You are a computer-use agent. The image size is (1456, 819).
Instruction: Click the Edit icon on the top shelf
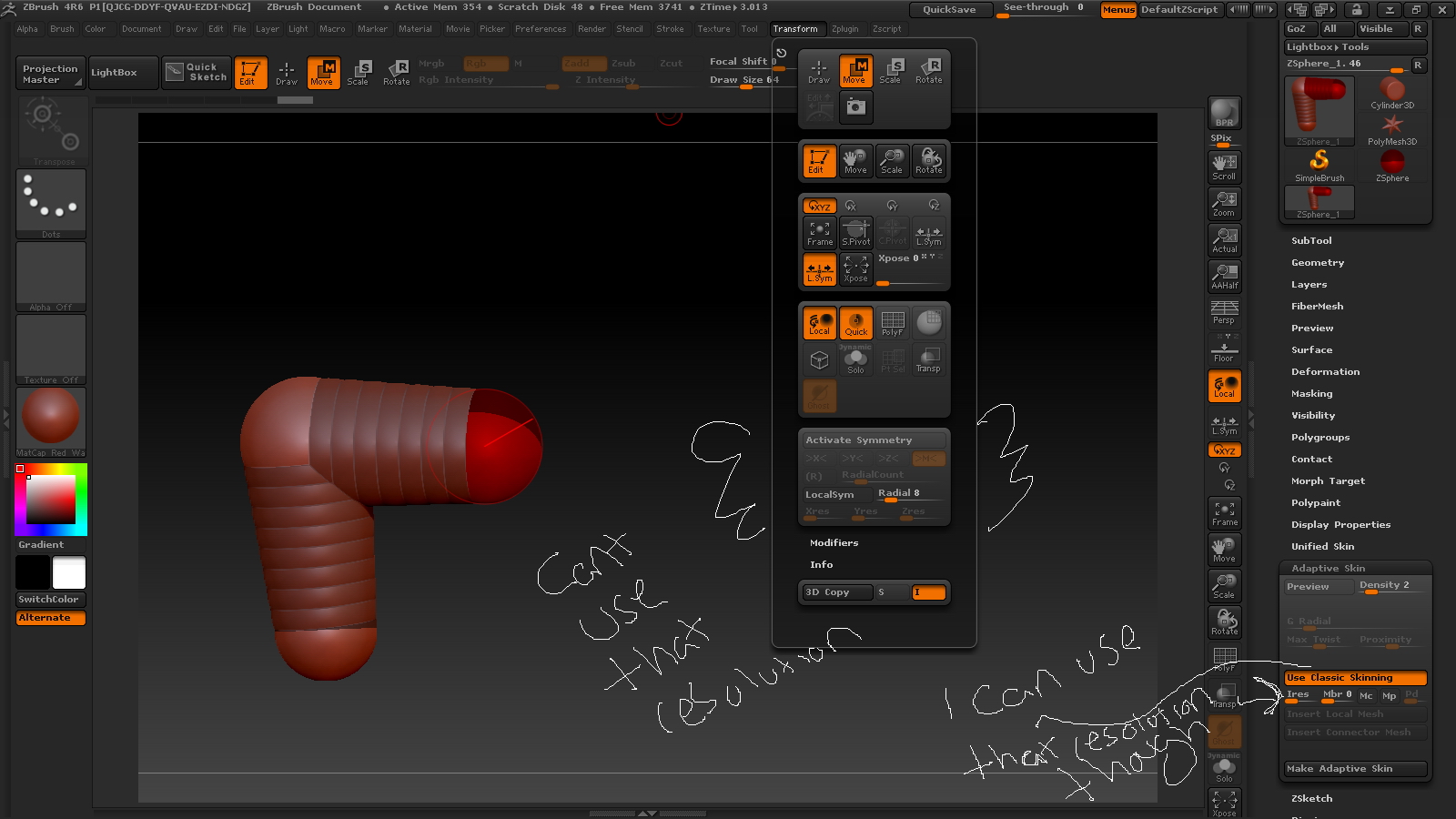click(x=250, y=73)
